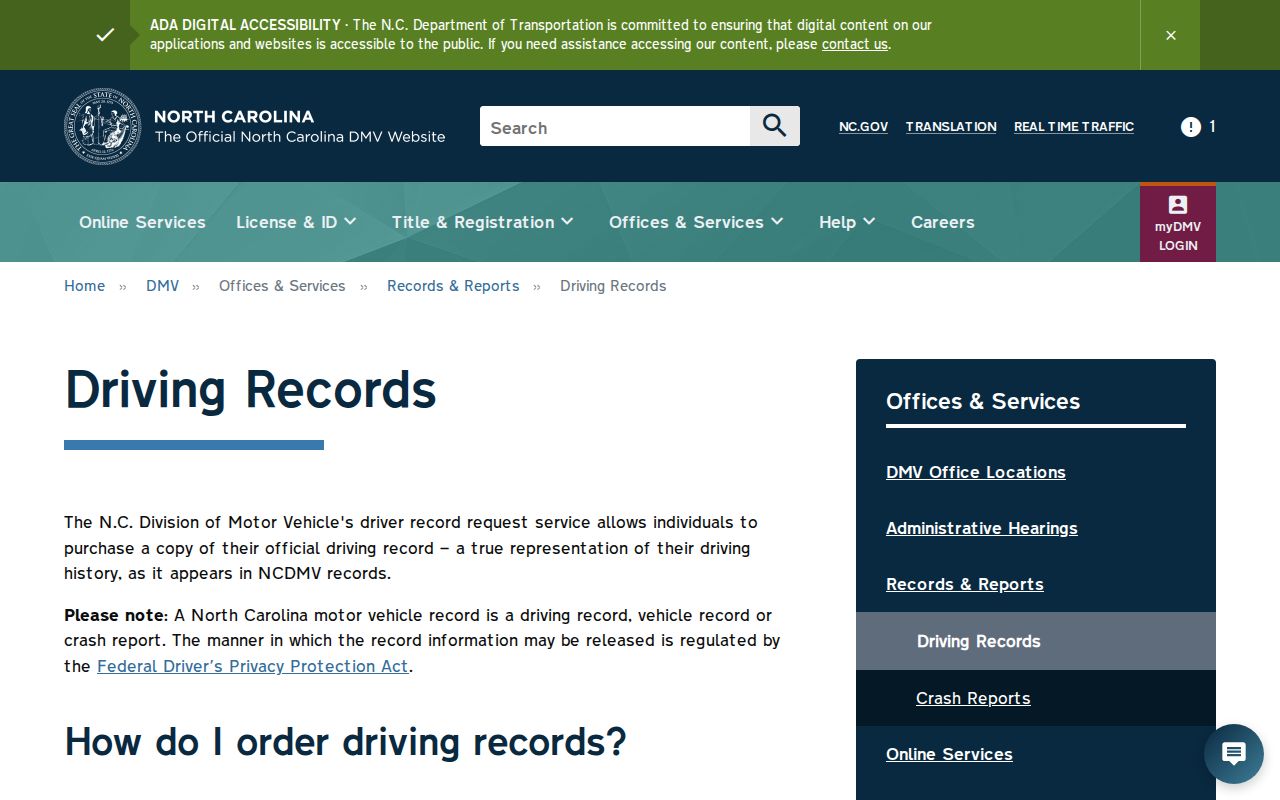This screenshot has height=800, width=1280.
Task: Click the myDMV Login button
Action: pos(1178,223)
